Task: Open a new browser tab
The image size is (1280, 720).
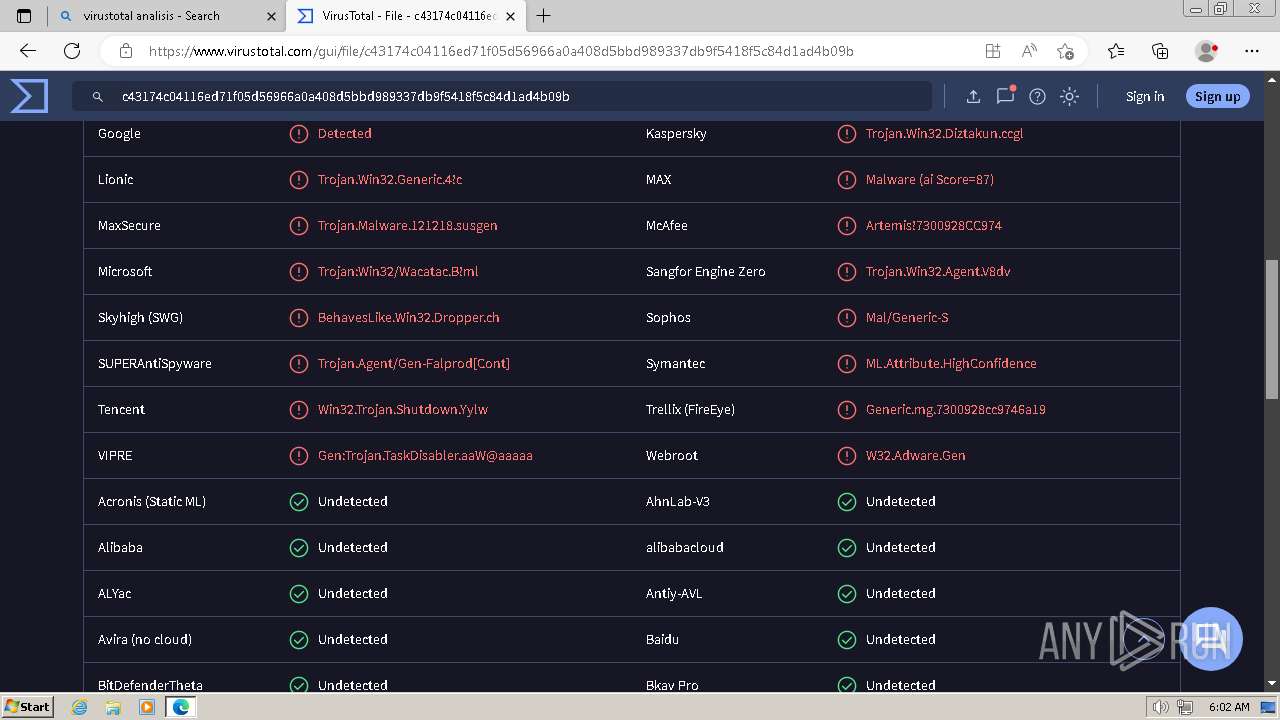Action: coord(544,16)
